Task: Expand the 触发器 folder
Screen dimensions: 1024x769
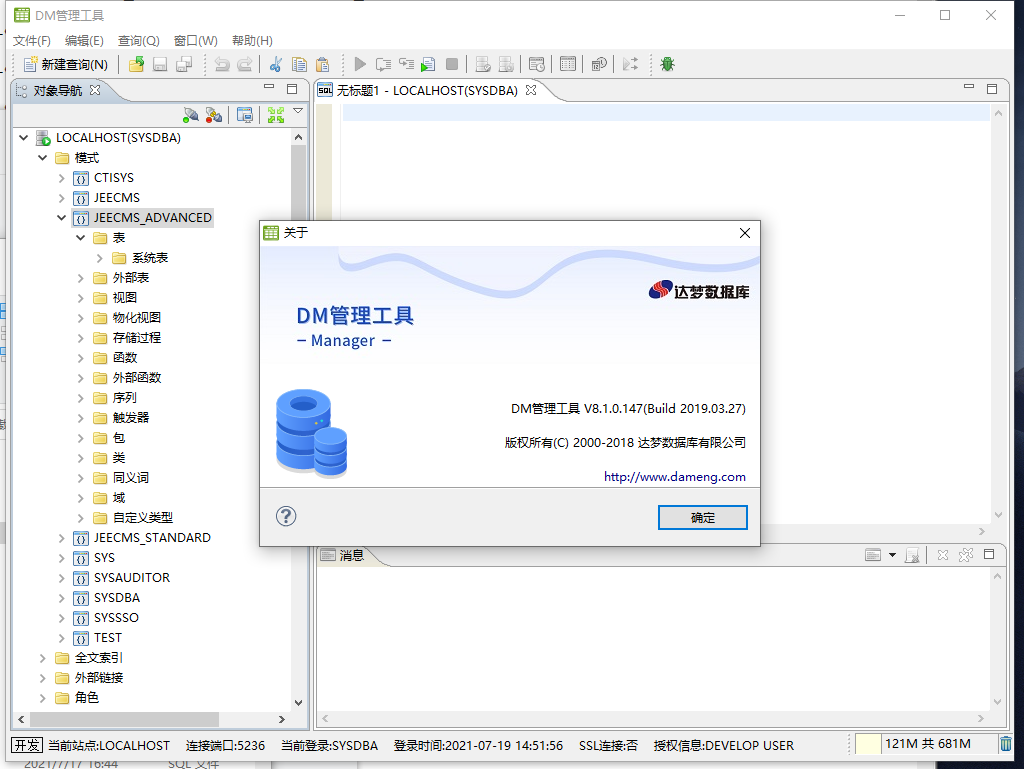Action: (x=80, y=418)
